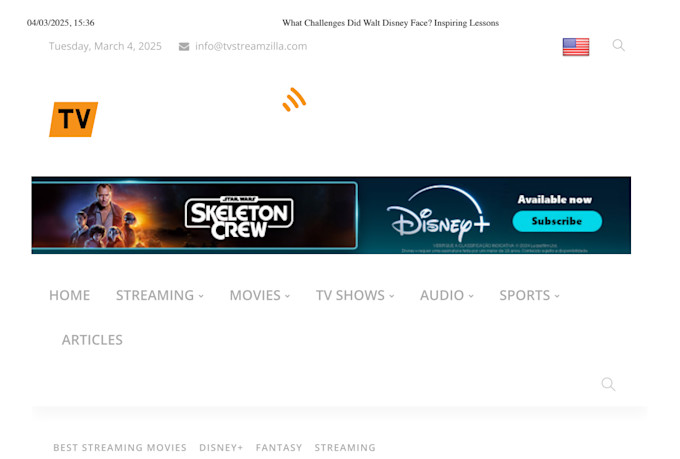Expand the MOVIES dropdown chevron
The width and height of the screenshot is (680, 459).
288,296
